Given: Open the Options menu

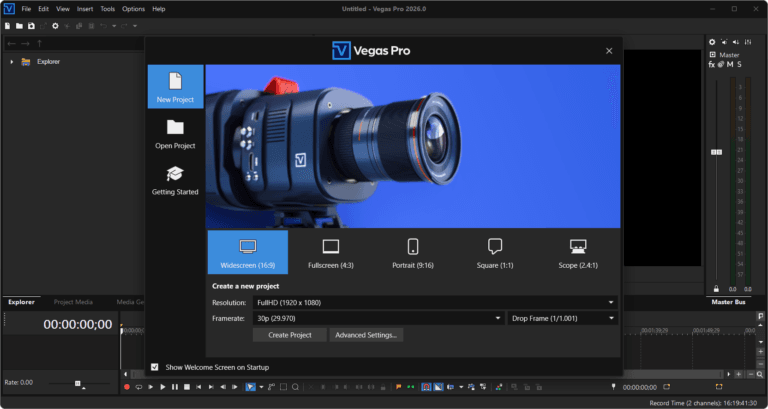Looking at the screenshot, I should [133, 9].
